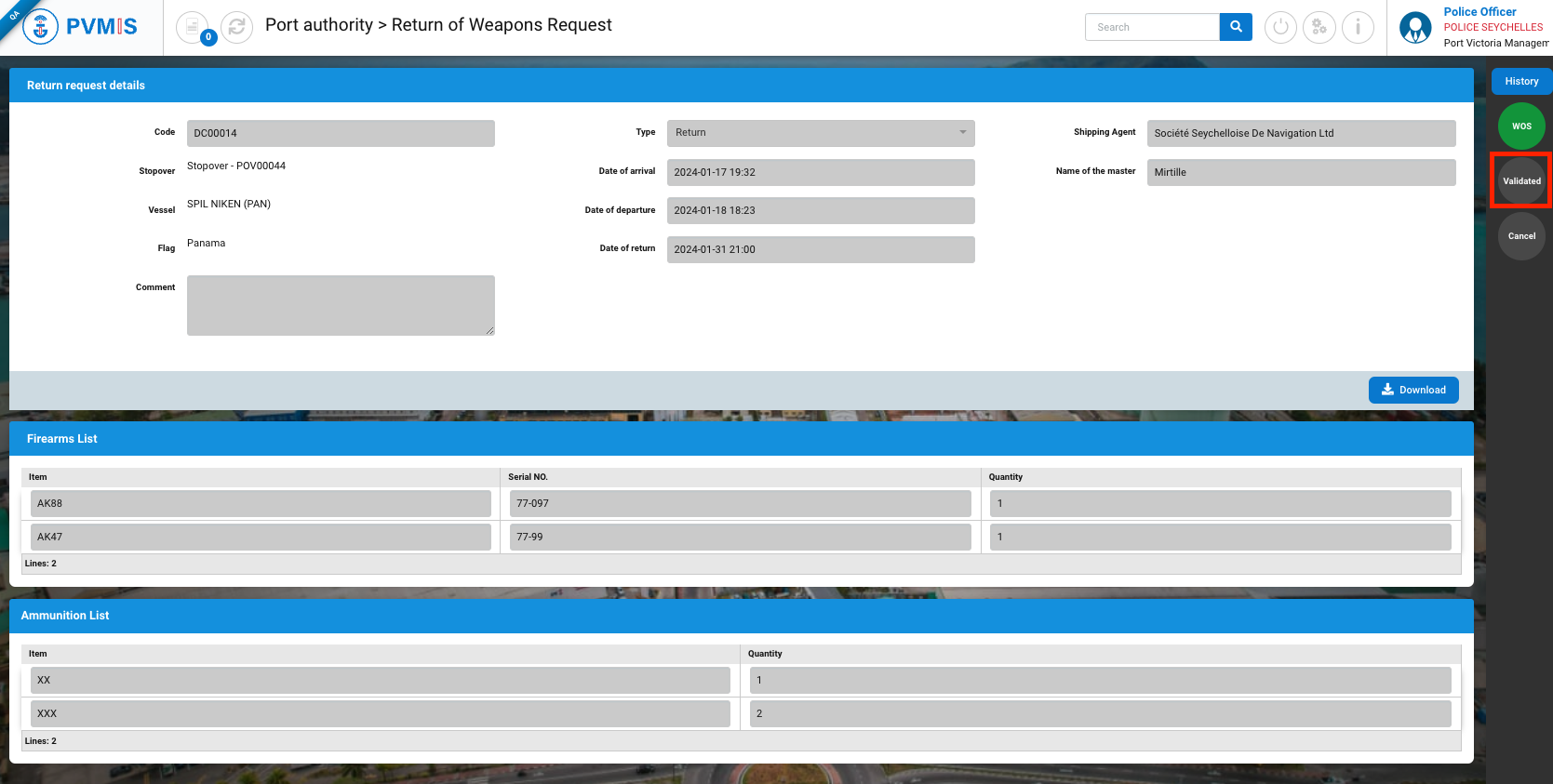Screen dimensions: 1553x784
Task: Click the power logout icon
Action: point(1280,27)
